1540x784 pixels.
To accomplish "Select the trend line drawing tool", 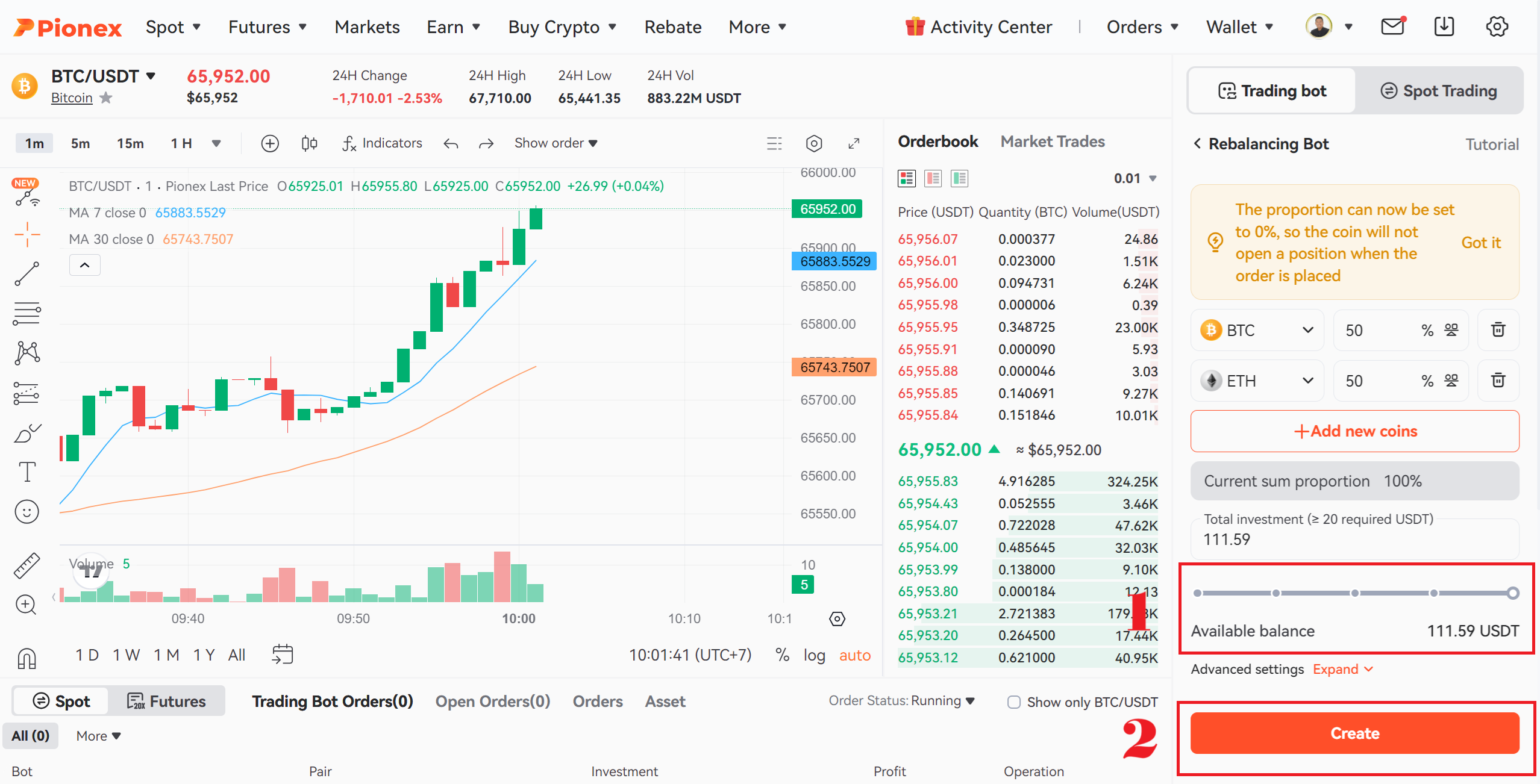I will pos(27,274).
